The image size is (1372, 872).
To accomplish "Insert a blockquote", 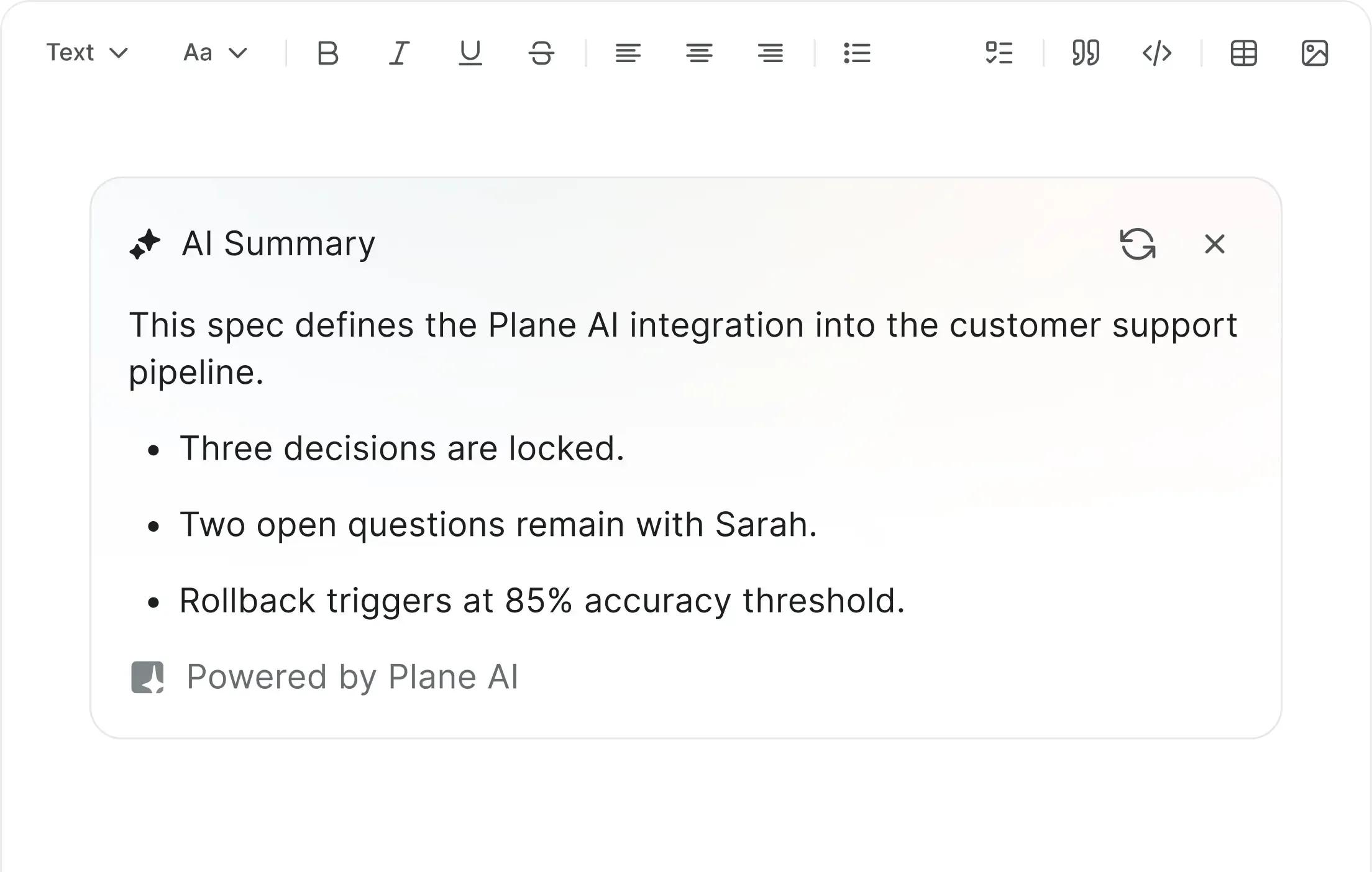I will (1084, 53).
